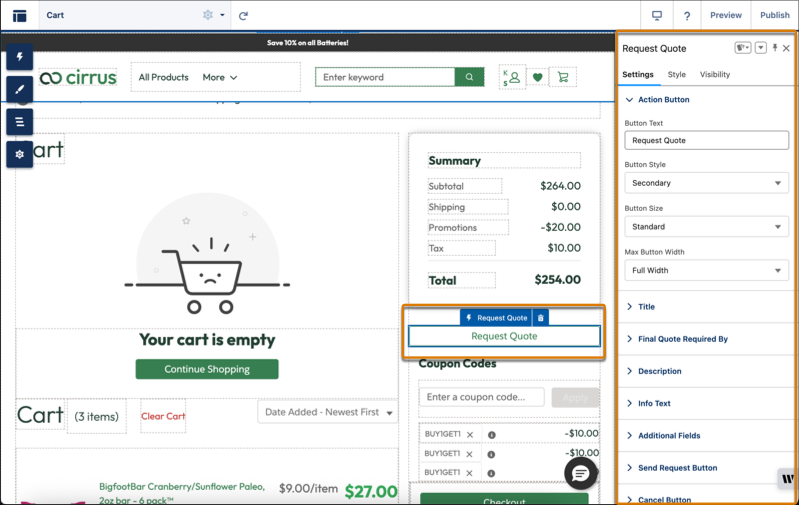Click the Preview button

tap(726, 15)
